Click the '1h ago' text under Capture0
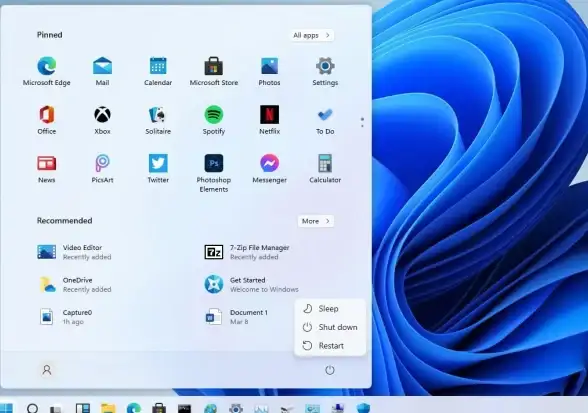The width and height of the screenshot is (588, 413). click(73, 322)
